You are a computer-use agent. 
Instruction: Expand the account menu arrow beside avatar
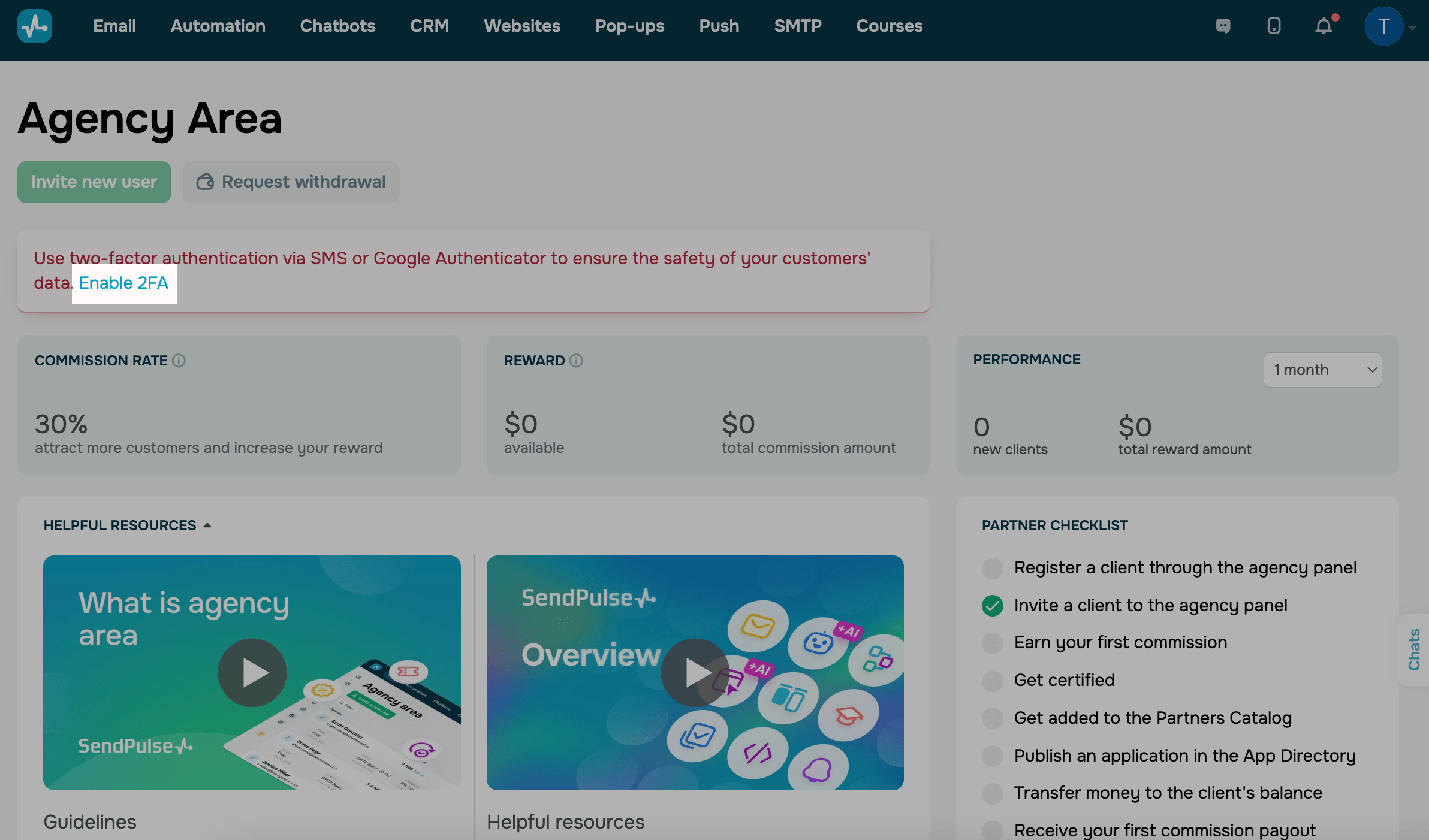click(x=1412, y=28)
